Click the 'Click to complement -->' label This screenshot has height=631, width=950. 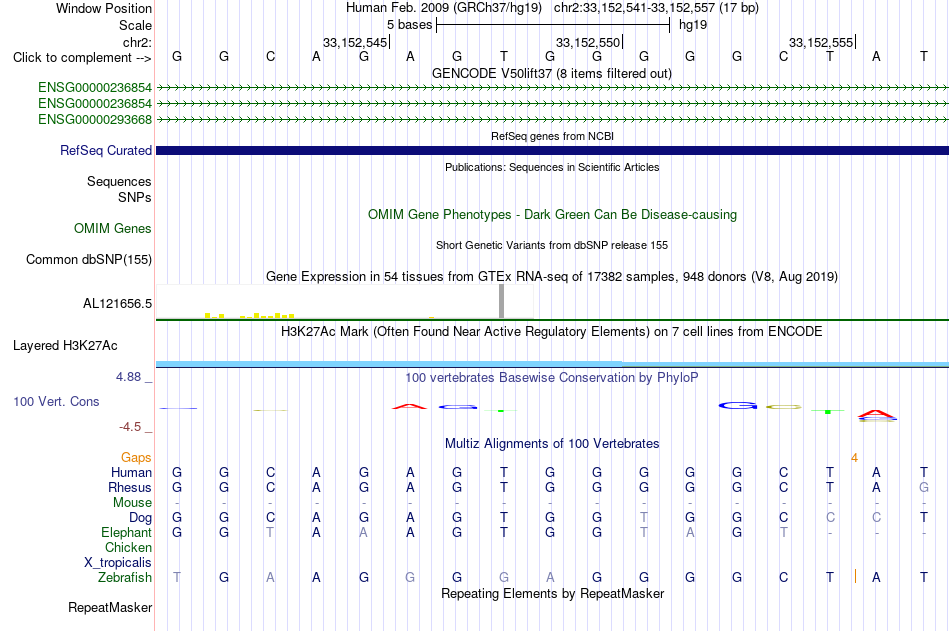pos(82,58)
